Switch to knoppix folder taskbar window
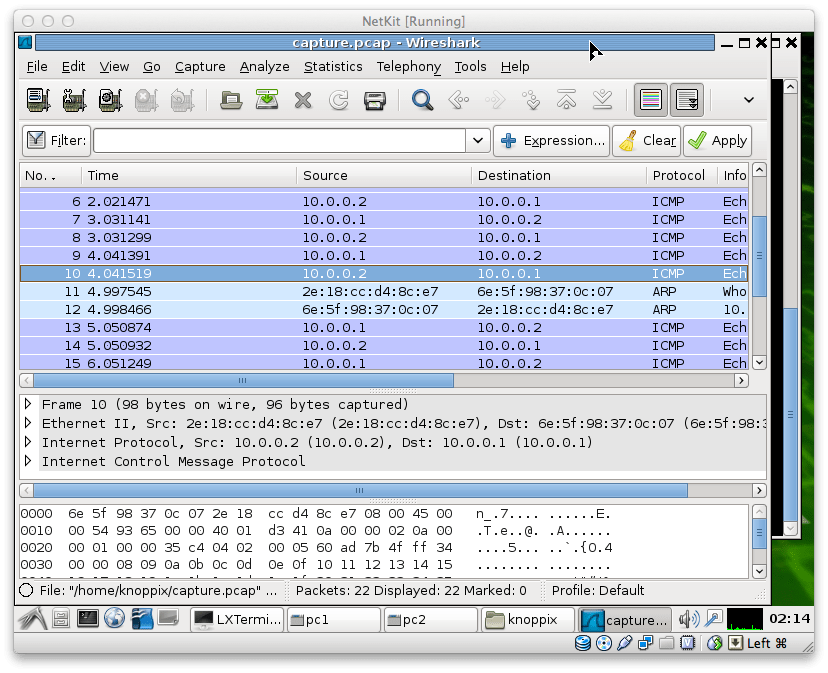 click(x=528, y=620)
